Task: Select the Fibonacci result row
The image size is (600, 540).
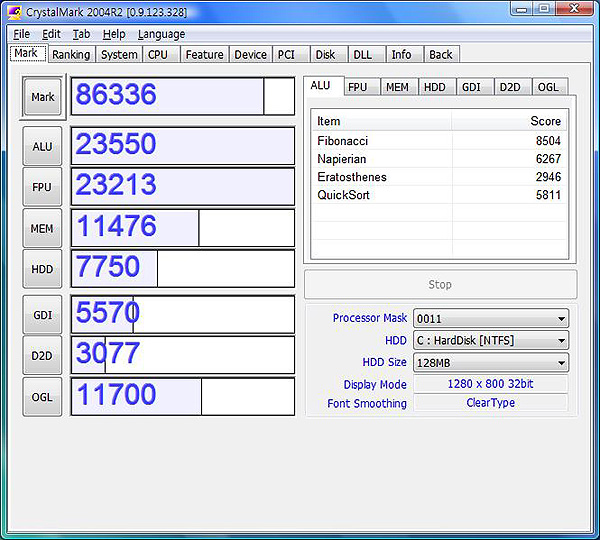Action: click(439, 140)
